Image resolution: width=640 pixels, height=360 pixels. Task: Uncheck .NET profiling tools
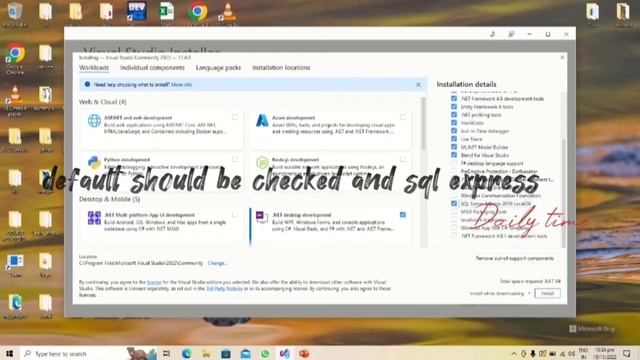[x=454, y=115]
